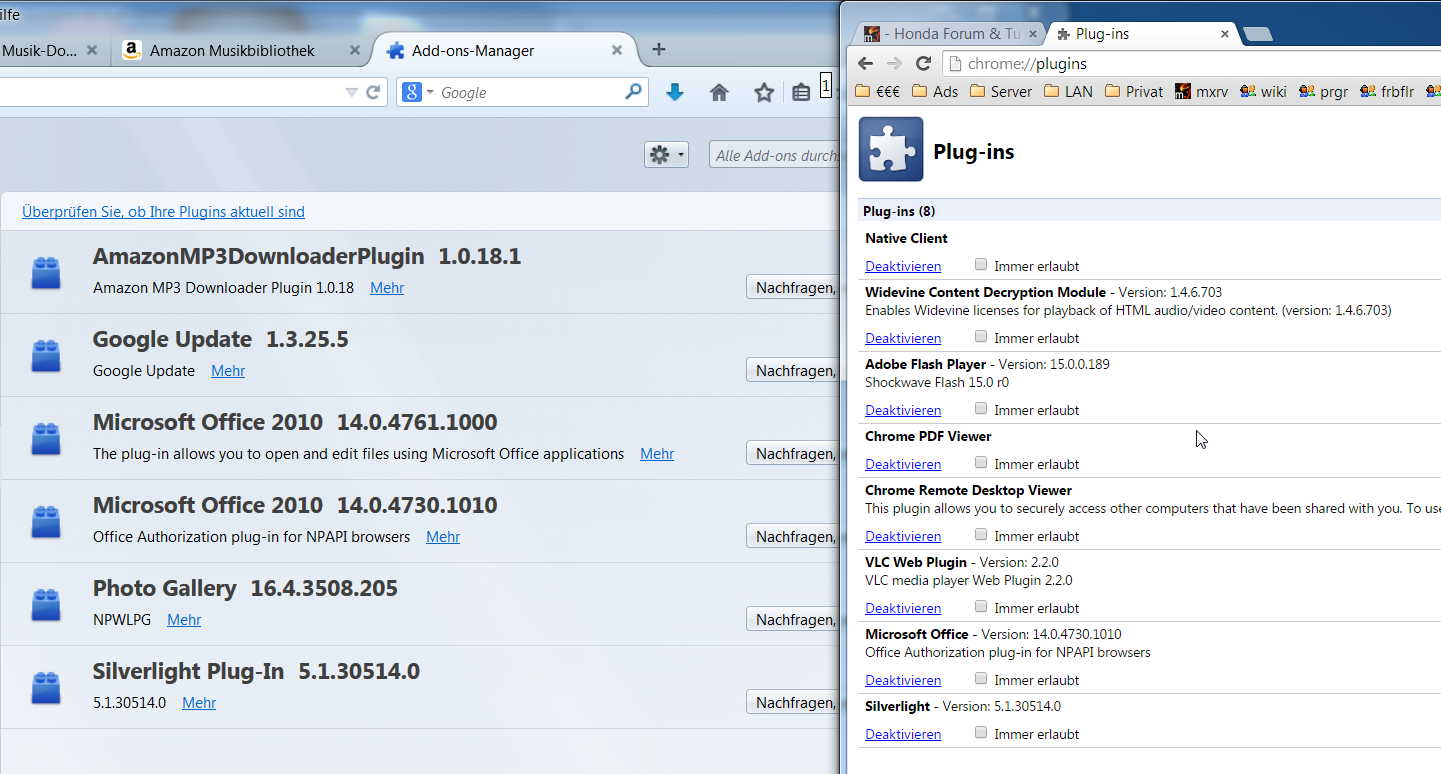The image size is (1441, 774).
Task: Click Silverlight Plug-In brick icon
Action: (x=46, y=687)
